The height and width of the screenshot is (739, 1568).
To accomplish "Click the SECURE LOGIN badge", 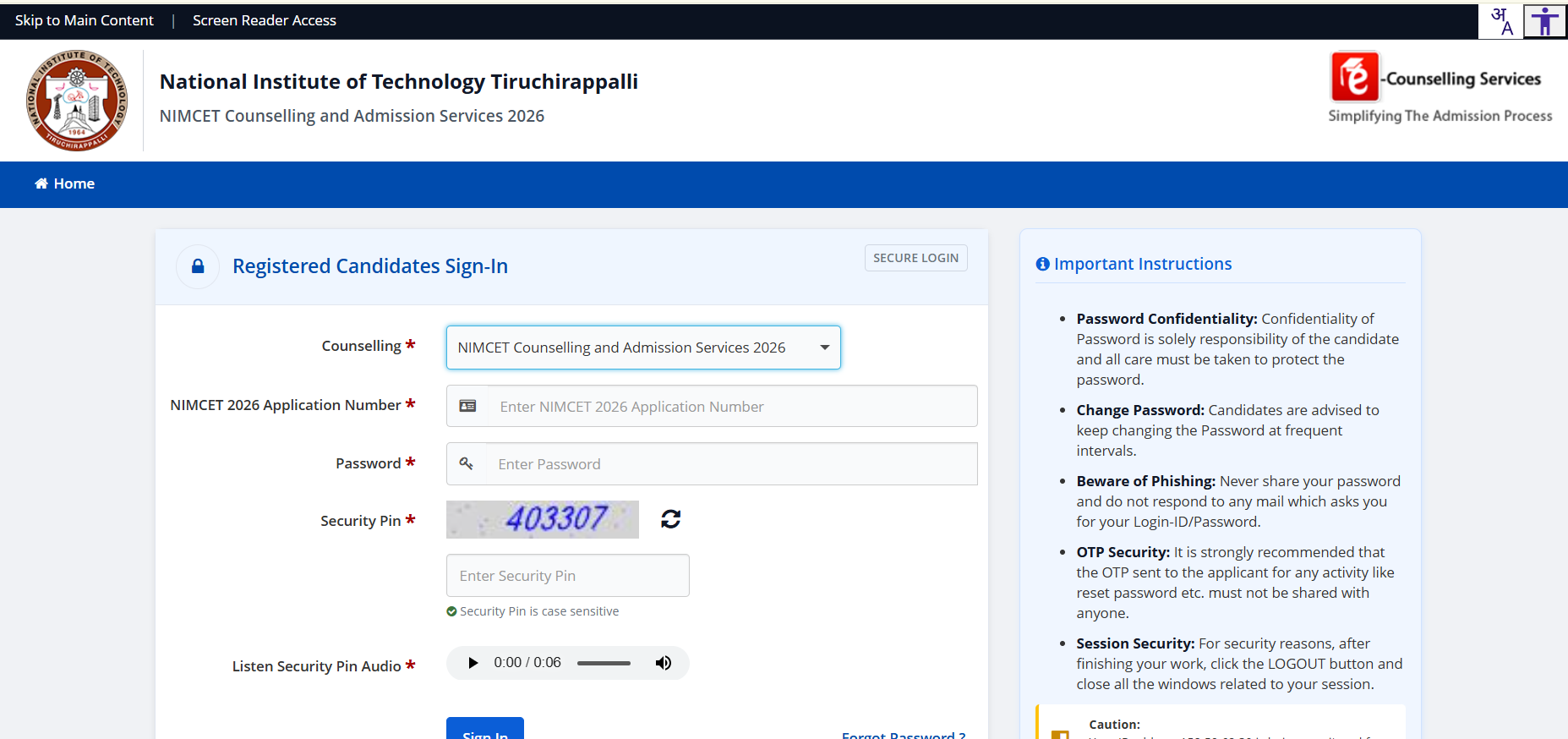I will click(915, 258).
